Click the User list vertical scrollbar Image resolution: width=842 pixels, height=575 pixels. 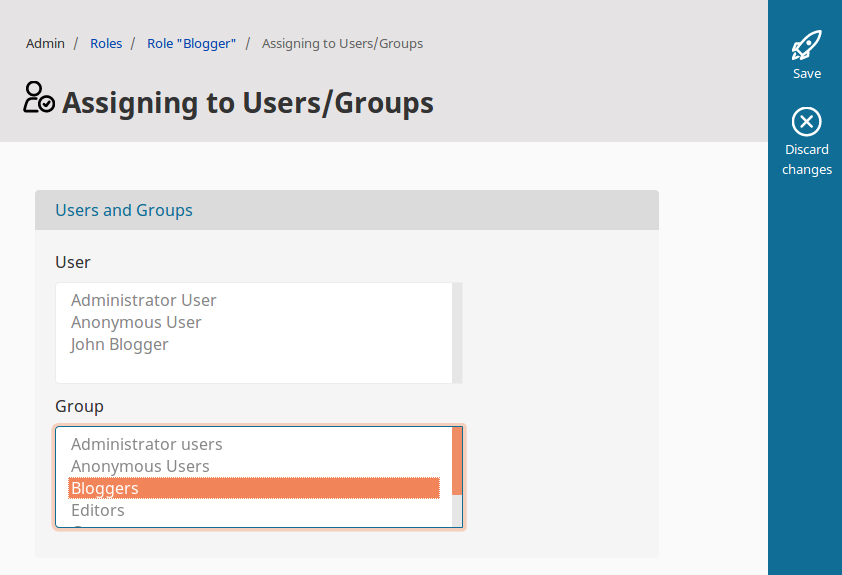[457, 333]
